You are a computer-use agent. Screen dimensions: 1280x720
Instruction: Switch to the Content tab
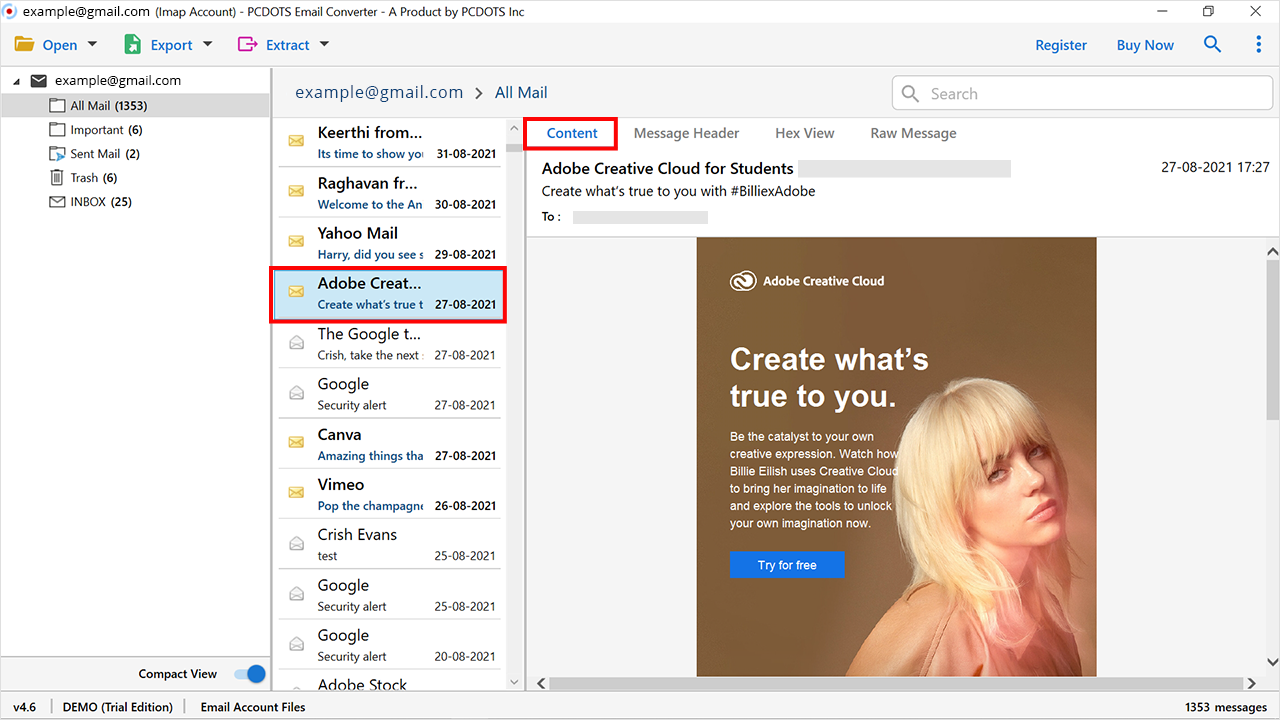[572, 133]
